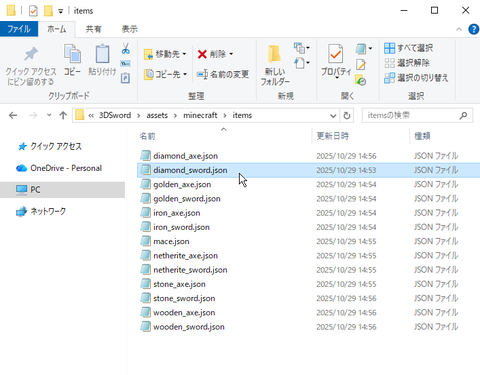Click New folder icon in title bar
The height and width of the screenshot is (375, 480).
tap(48, 11)
